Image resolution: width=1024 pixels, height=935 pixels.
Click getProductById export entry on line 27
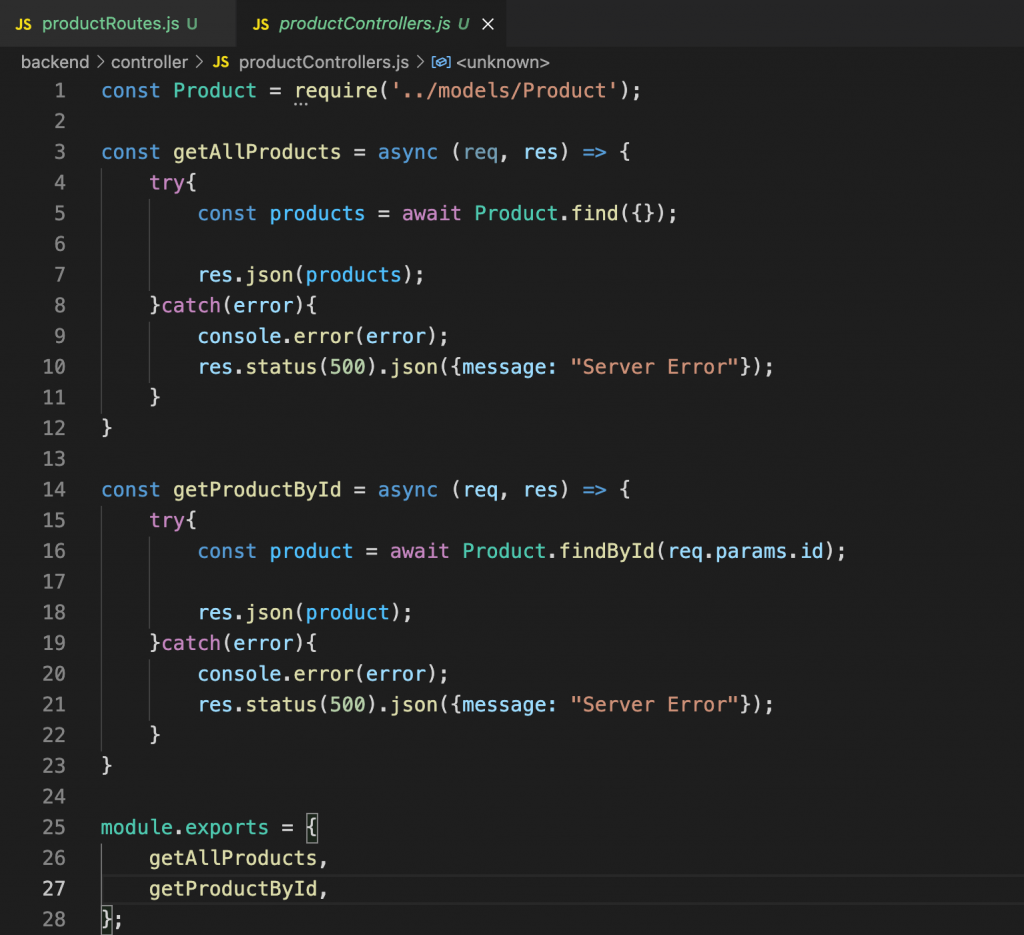(x=232, y=889)
